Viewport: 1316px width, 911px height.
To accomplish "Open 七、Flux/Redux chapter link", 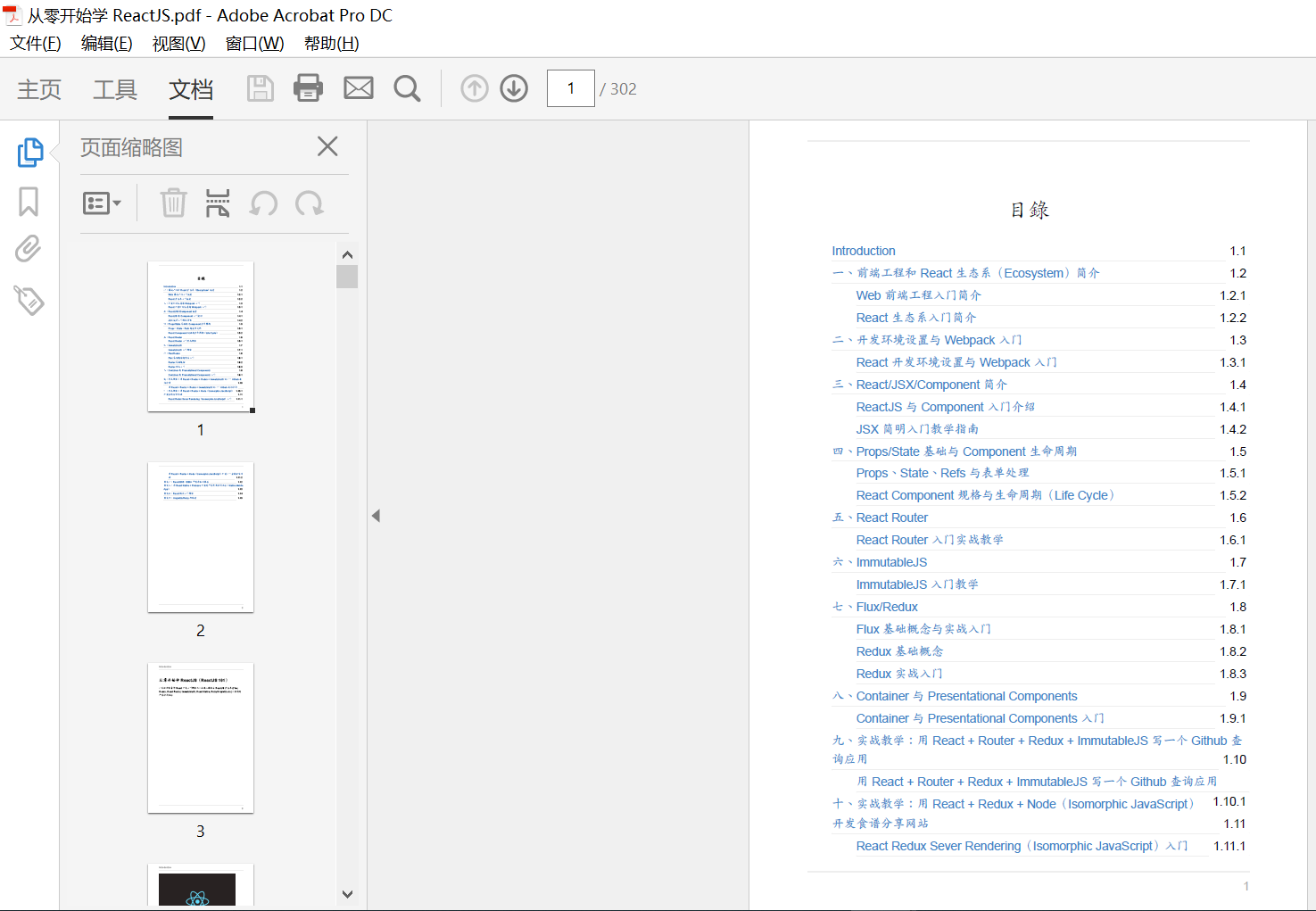I will pos(875,607).
